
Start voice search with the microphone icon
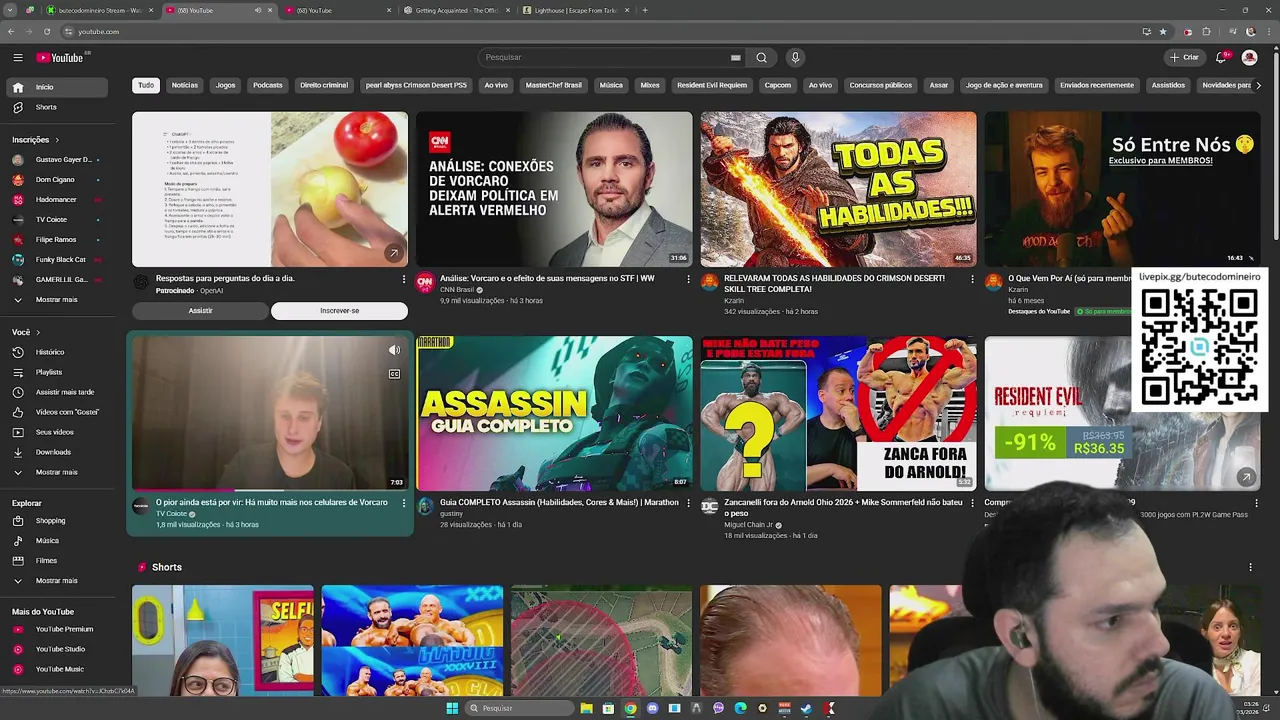coord(795,57)
